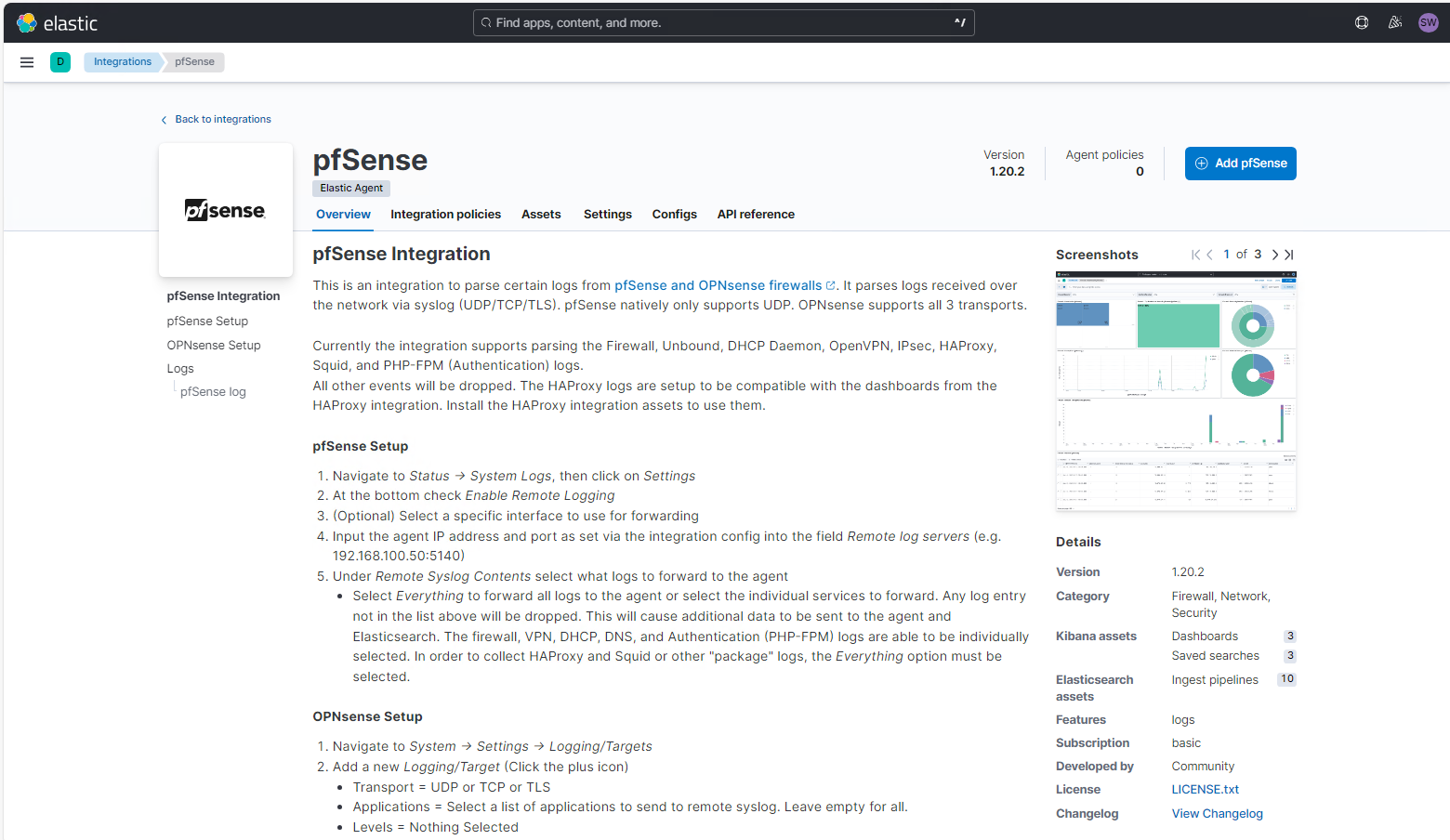This screenshot has height=840, width=1450.
Task: Jump to pfSense Setup in sidebar
Action: 207,322
